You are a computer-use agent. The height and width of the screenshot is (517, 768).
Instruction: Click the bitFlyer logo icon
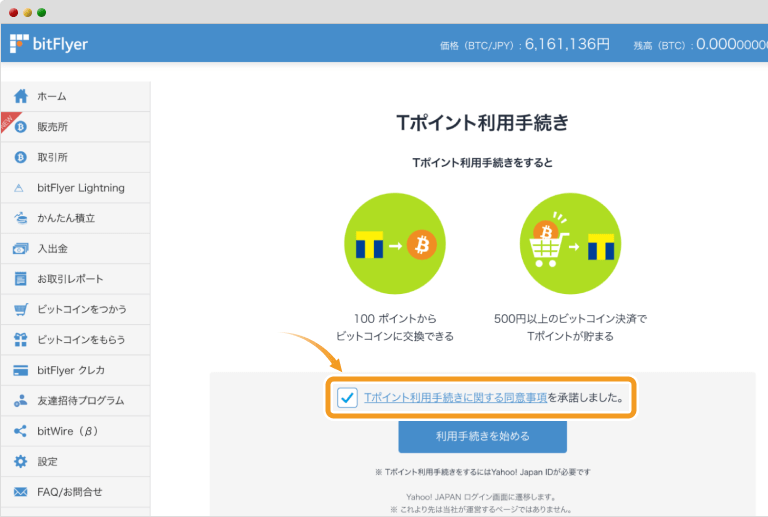(19, 44)
